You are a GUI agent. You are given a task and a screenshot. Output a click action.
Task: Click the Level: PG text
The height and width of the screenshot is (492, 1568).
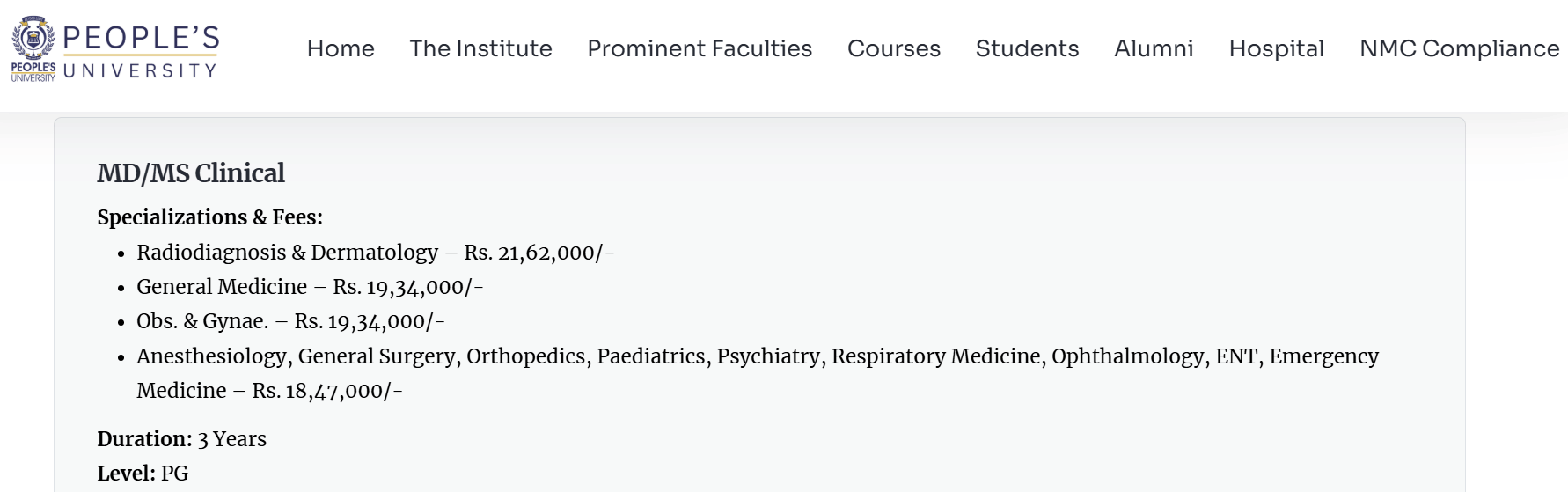143,474
